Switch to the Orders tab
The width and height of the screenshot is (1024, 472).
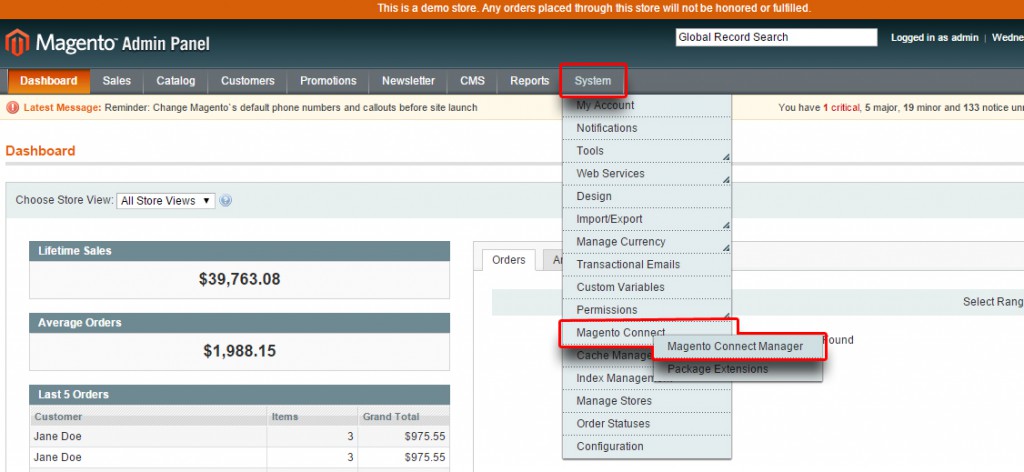[509, 260]
